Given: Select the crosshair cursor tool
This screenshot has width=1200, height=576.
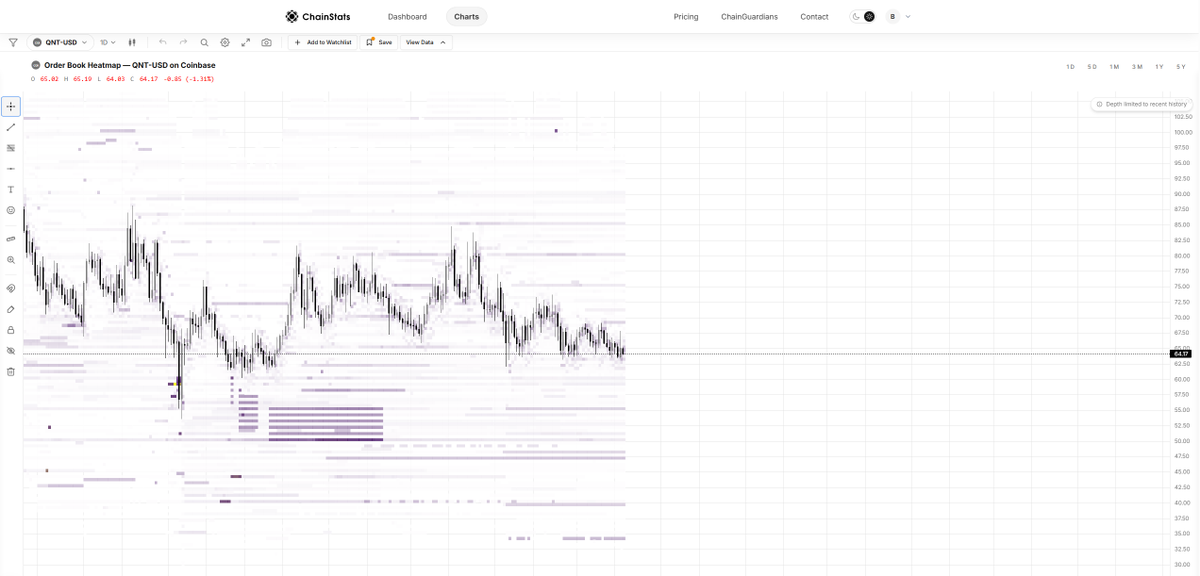Looking at the screenshot, I should (11, 106).
